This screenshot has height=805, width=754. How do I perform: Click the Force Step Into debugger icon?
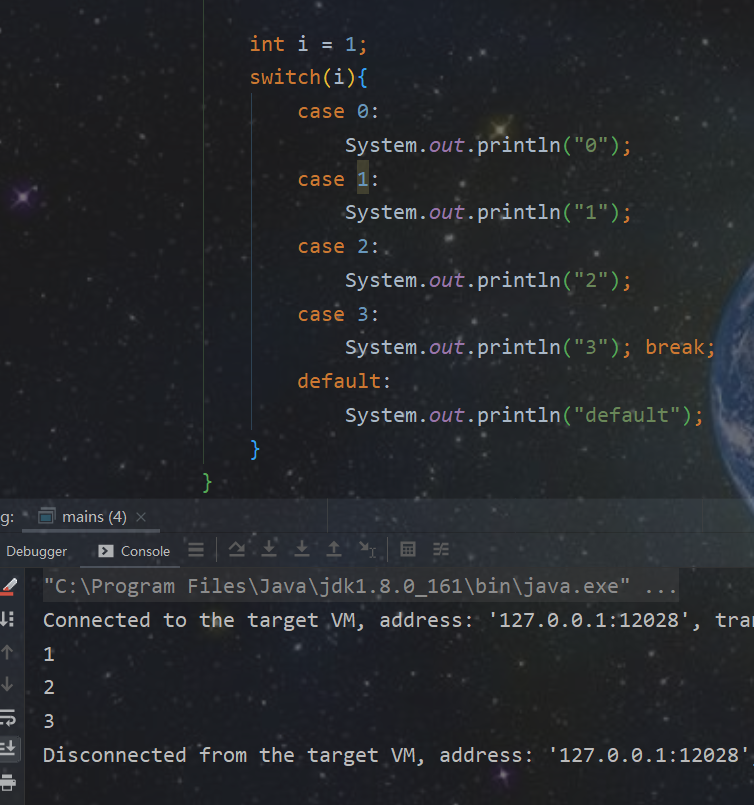click(302, 549)
